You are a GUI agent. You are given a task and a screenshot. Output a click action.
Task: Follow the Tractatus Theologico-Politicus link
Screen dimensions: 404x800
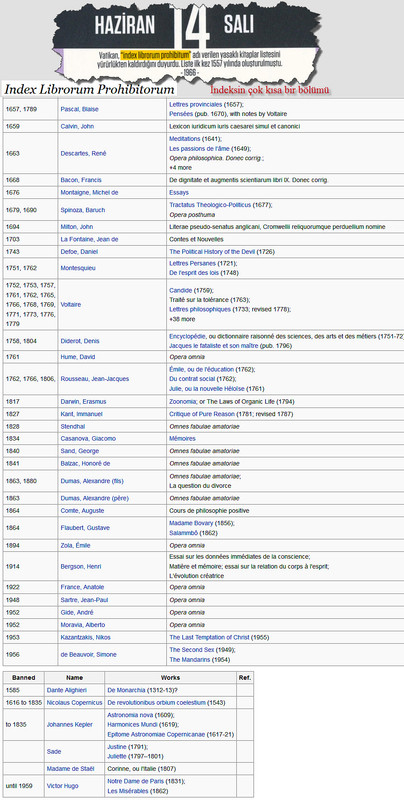[x=210, y=205]
